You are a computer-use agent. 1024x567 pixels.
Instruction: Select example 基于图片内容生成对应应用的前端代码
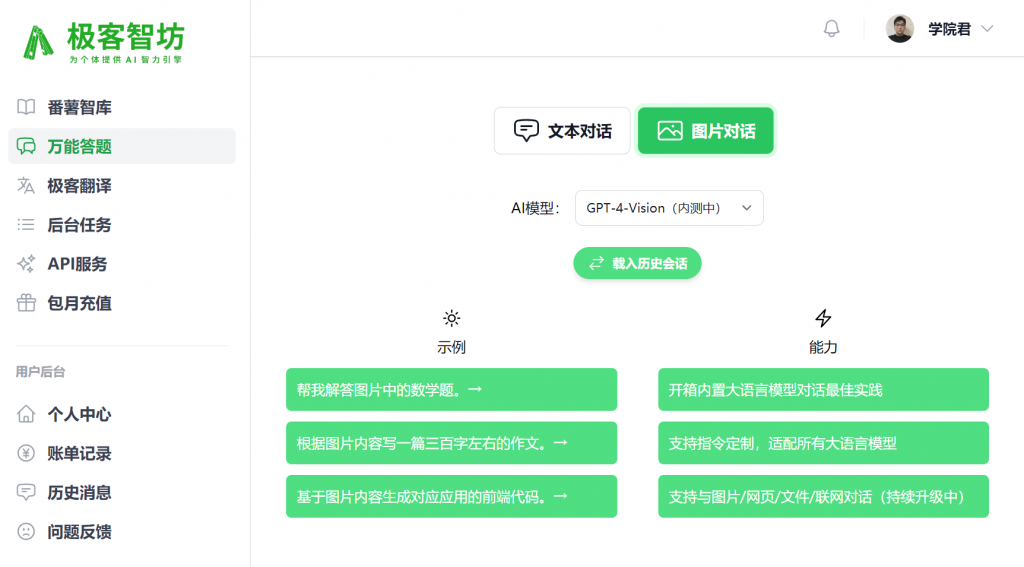pos(451,496)
